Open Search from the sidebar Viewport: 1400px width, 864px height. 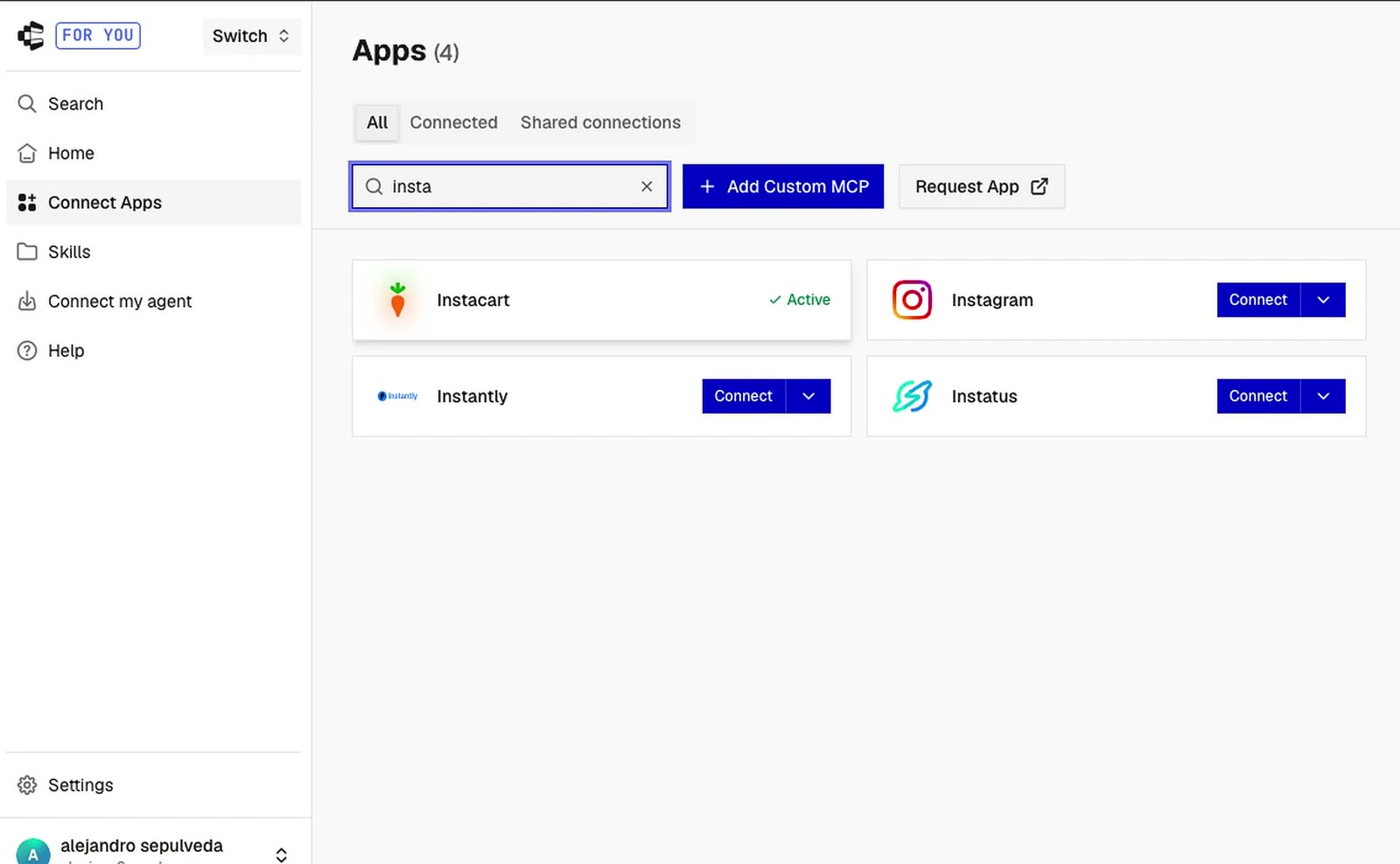[x=153, y=104]
